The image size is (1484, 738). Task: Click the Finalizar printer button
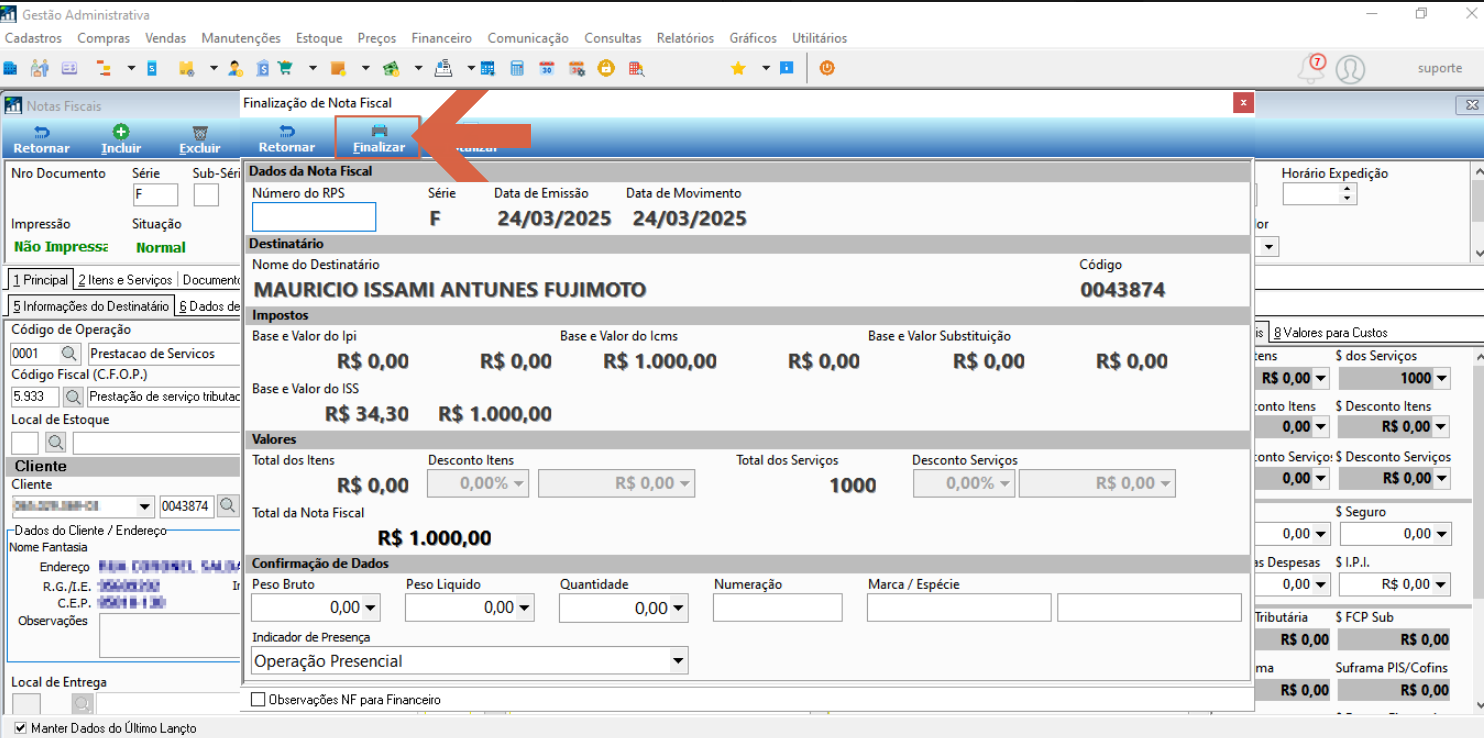[x=378, y=138]
